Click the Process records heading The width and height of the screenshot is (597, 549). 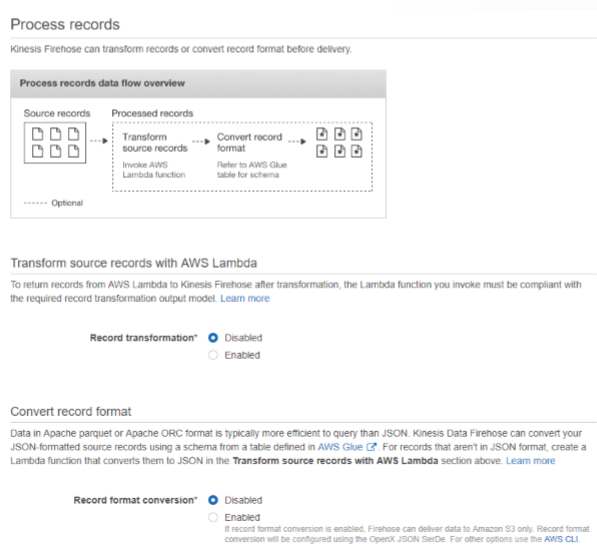tap(65, 24)
